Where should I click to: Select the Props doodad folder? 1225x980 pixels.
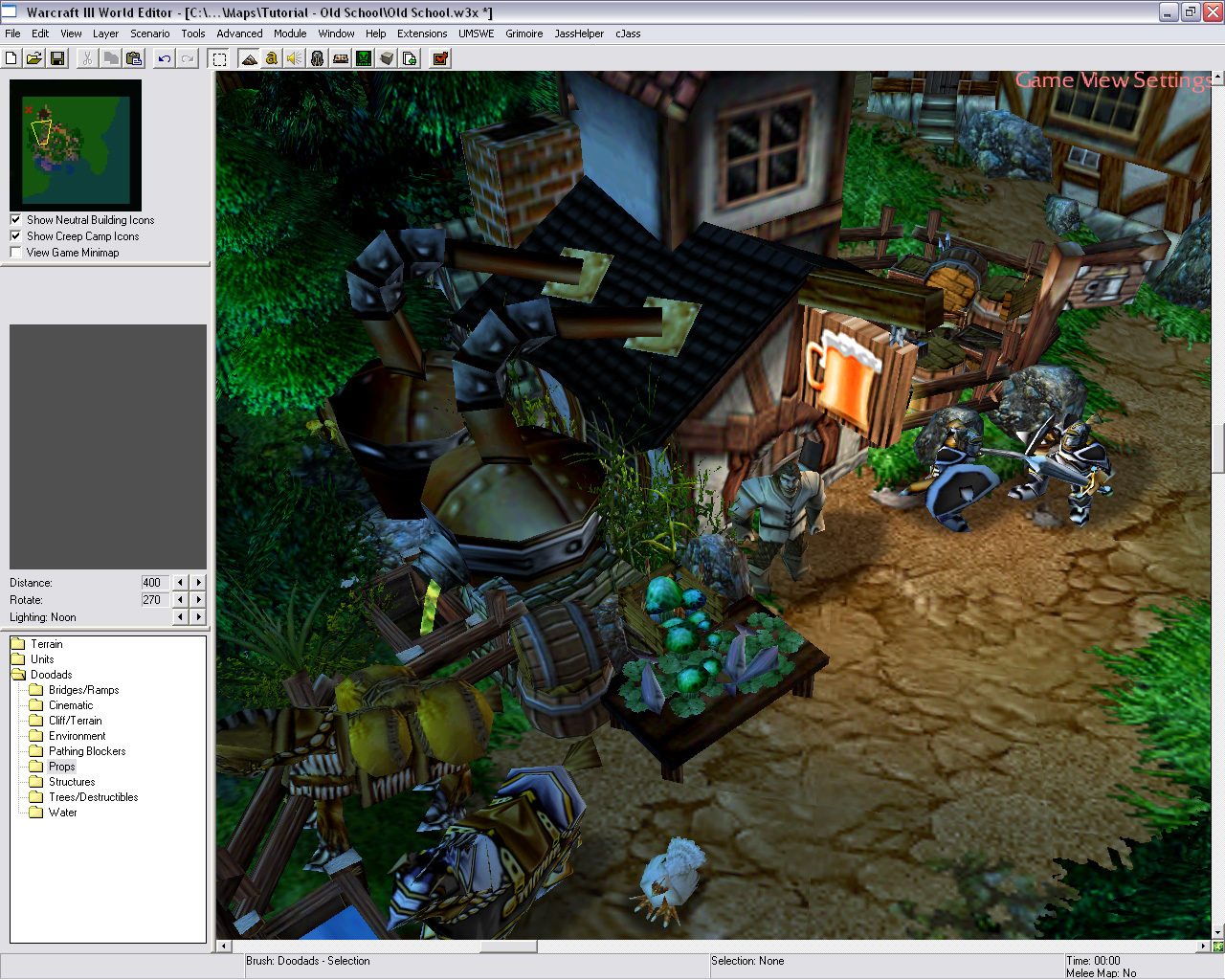click(62, 767)
